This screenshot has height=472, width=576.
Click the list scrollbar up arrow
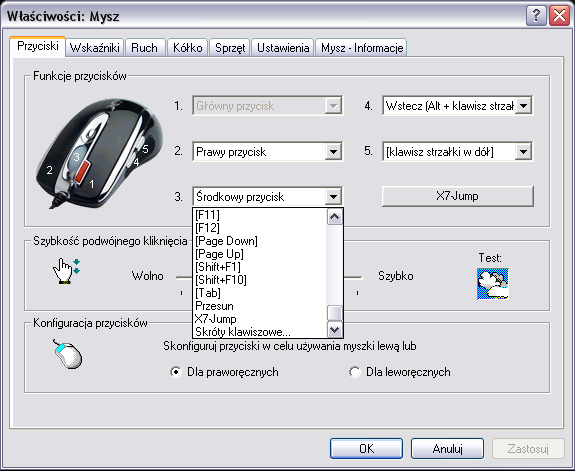click(335, 217)
